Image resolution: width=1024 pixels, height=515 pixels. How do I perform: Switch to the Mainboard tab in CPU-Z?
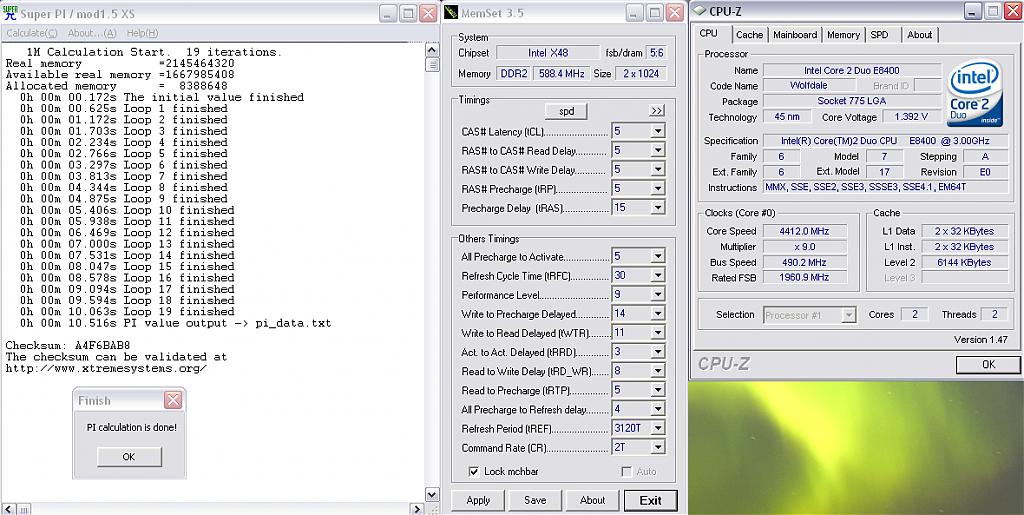tap(795, 35)
